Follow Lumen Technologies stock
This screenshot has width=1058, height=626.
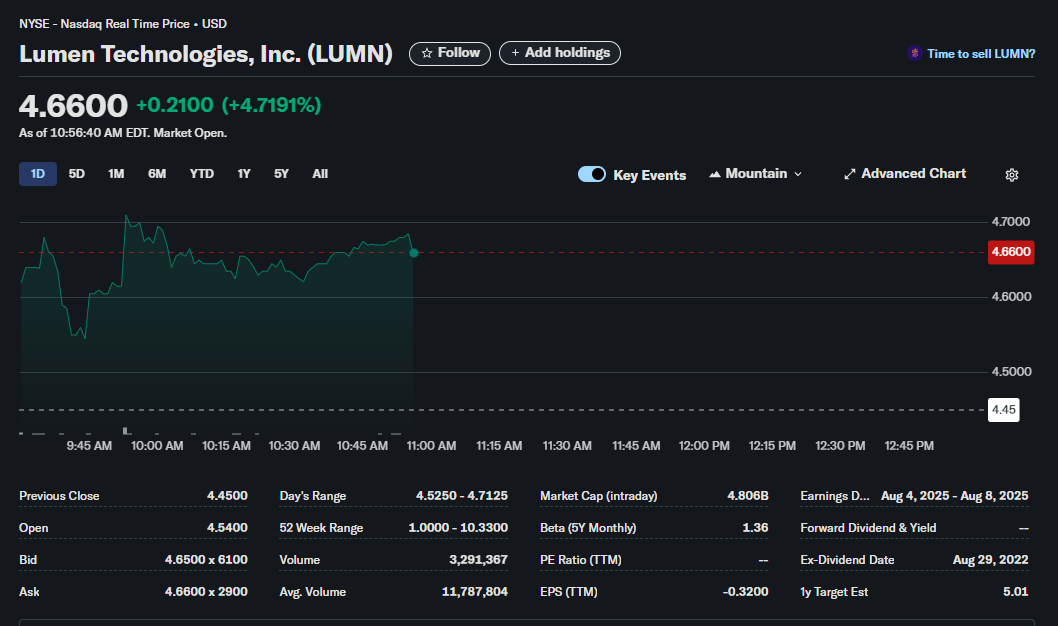point(450,53)
